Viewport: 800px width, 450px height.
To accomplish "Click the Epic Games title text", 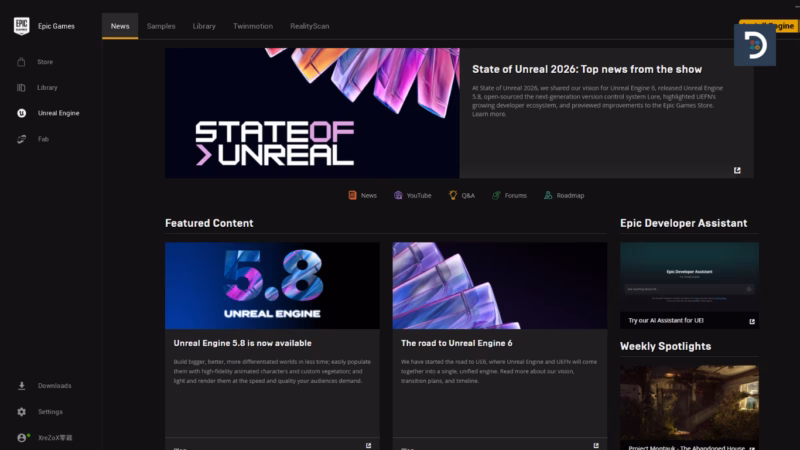I will 56,26.
